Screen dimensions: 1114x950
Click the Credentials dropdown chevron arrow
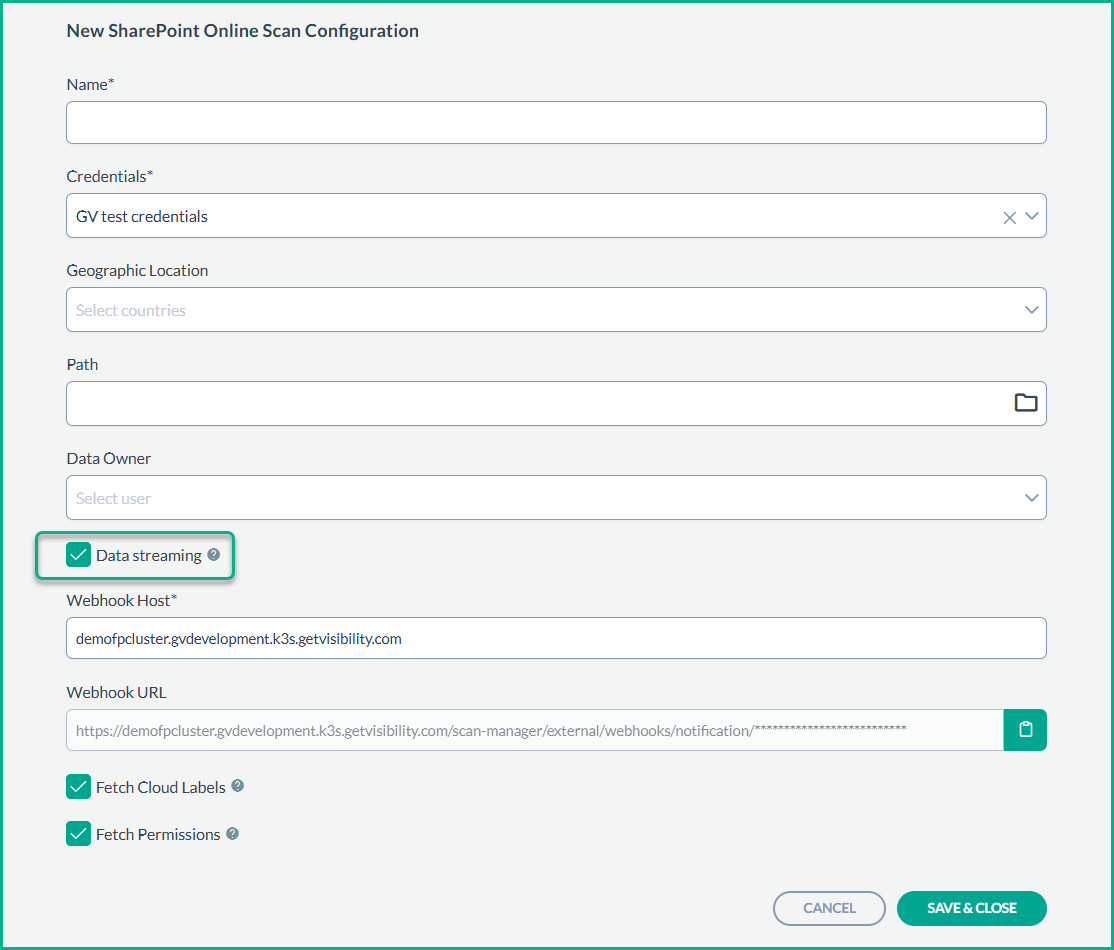click(x=1032, y=216)
